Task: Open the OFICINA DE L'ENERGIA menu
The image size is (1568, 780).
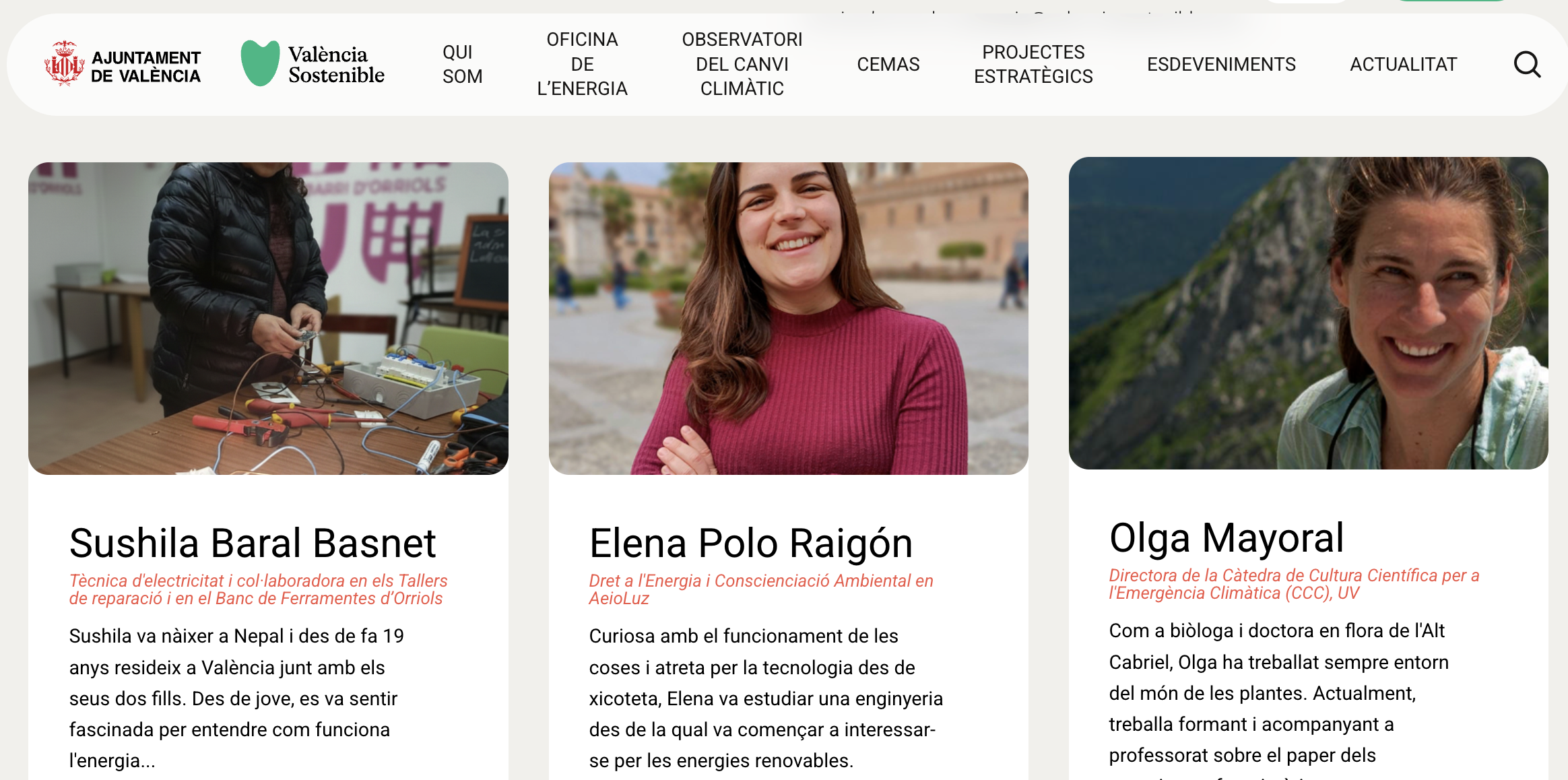Action: (x=582, y=64)
